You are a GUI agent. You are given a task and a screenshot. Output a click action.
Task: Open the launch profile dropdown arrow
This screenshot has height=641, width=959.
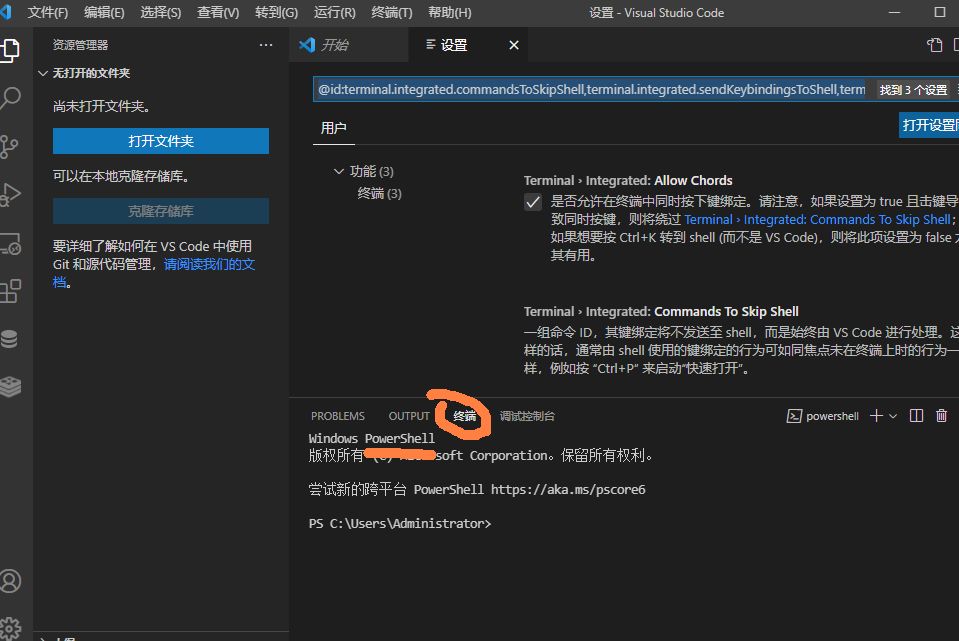click(x=893, y=416)
